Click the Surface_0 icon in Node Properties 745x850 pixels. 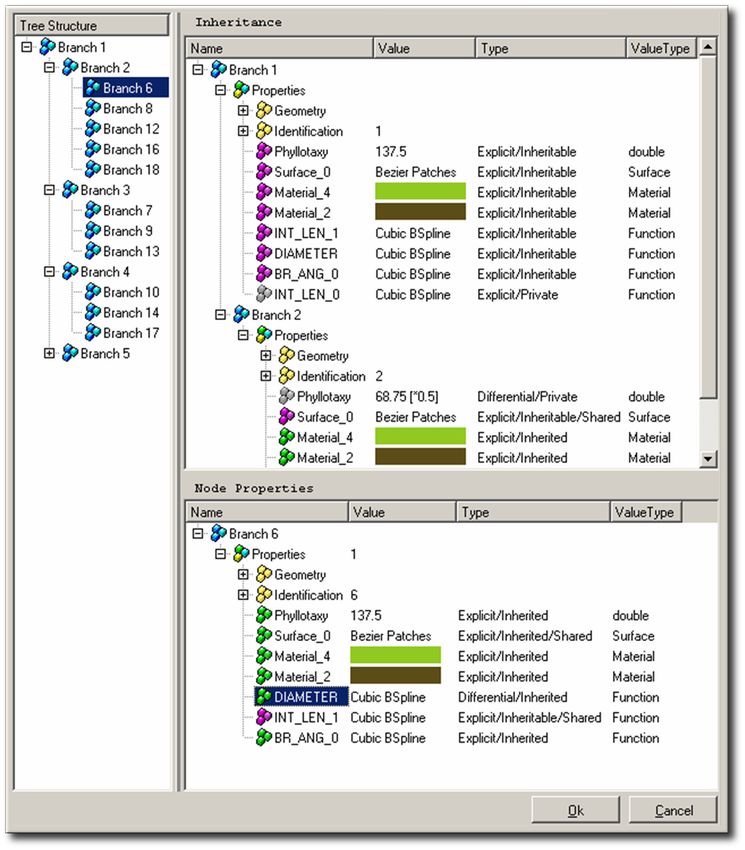point(264,636)
